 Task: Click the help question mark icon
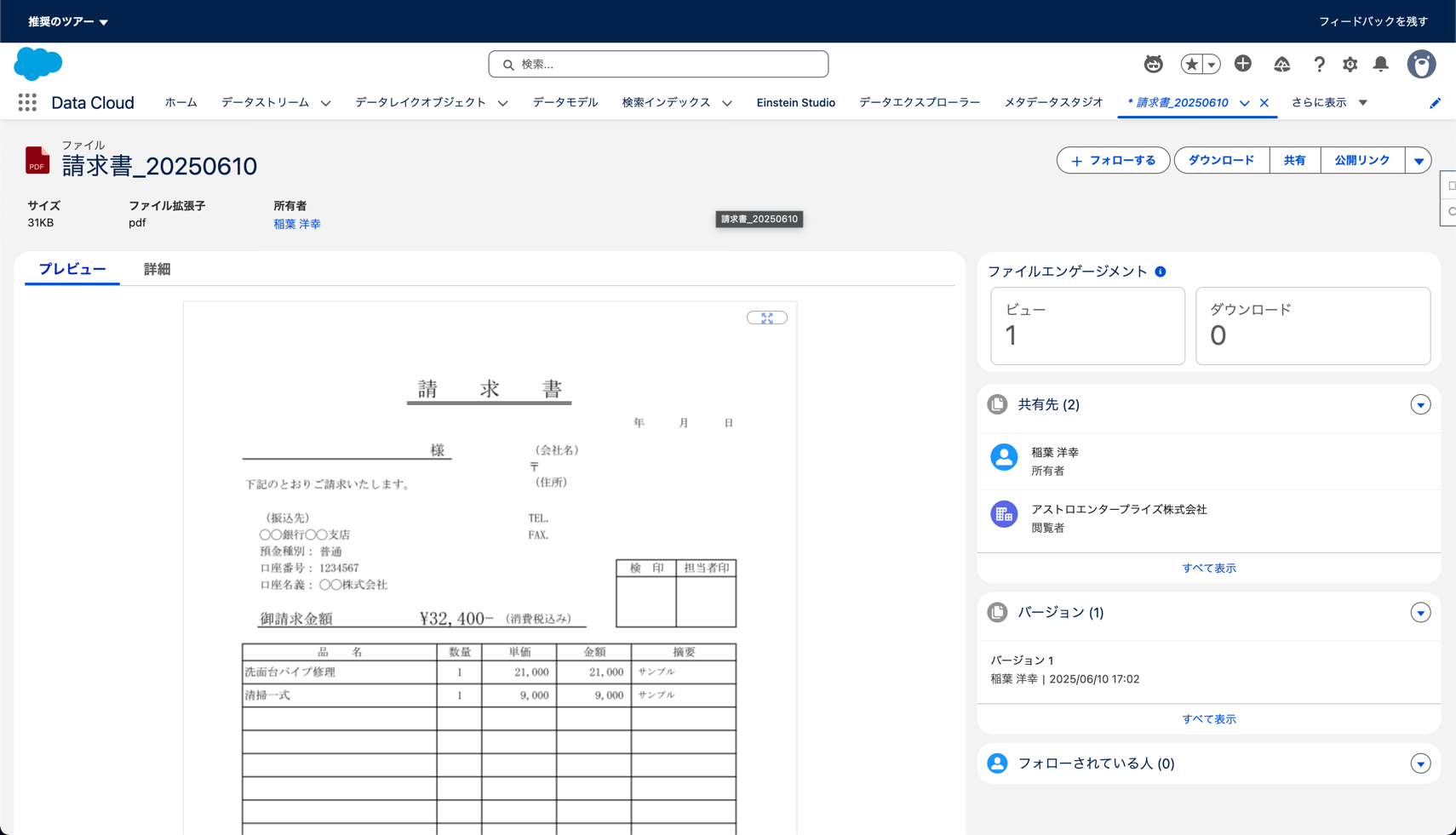[x=1319, y=65]
